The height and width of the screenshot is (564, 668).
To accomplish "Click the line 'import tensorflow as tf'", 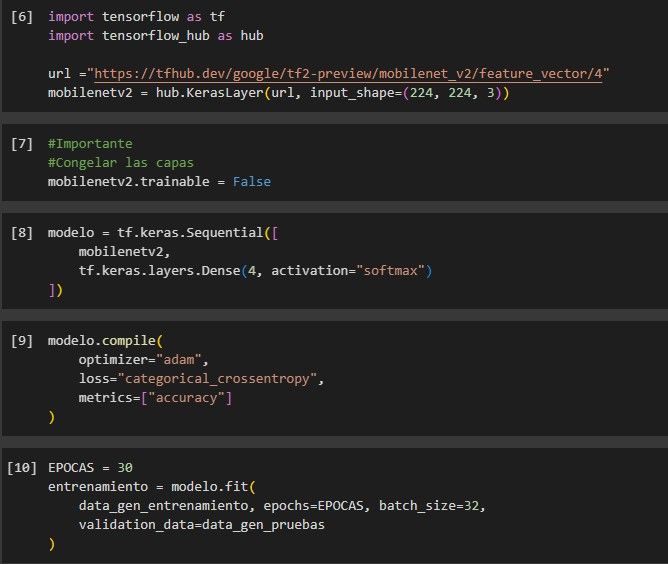I will (x=136, y=17).
